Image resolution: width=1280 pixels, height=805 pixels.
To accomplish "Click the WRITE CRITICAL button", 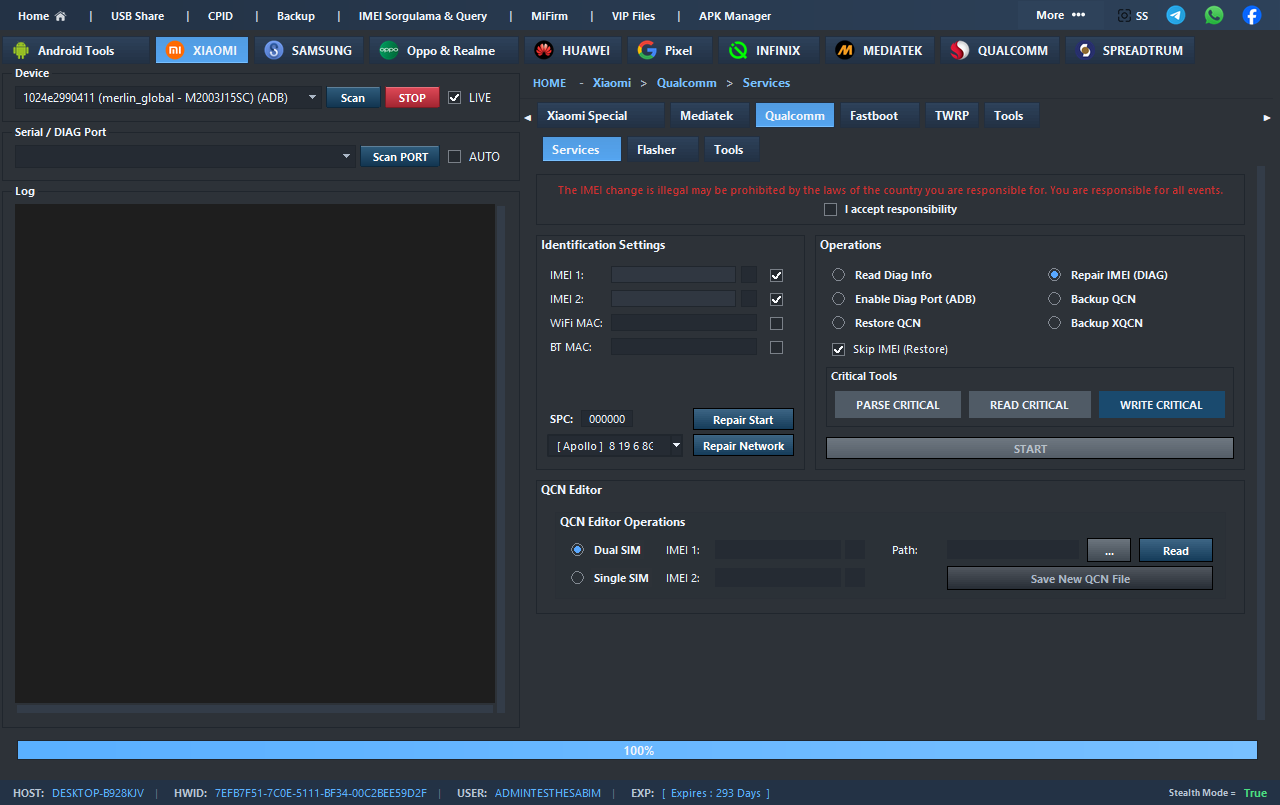I will coord(1161,405).
